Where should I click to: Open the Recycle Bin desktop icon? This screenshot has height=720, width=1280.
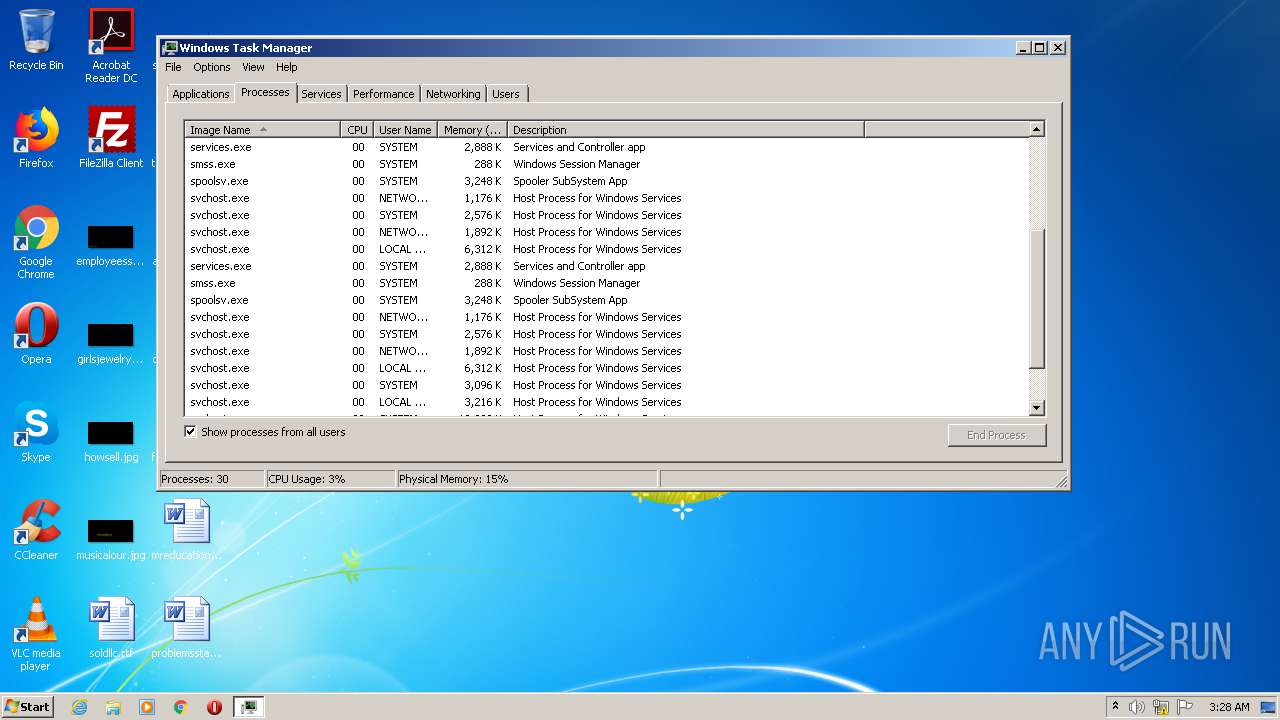click(x=36, y=40)
